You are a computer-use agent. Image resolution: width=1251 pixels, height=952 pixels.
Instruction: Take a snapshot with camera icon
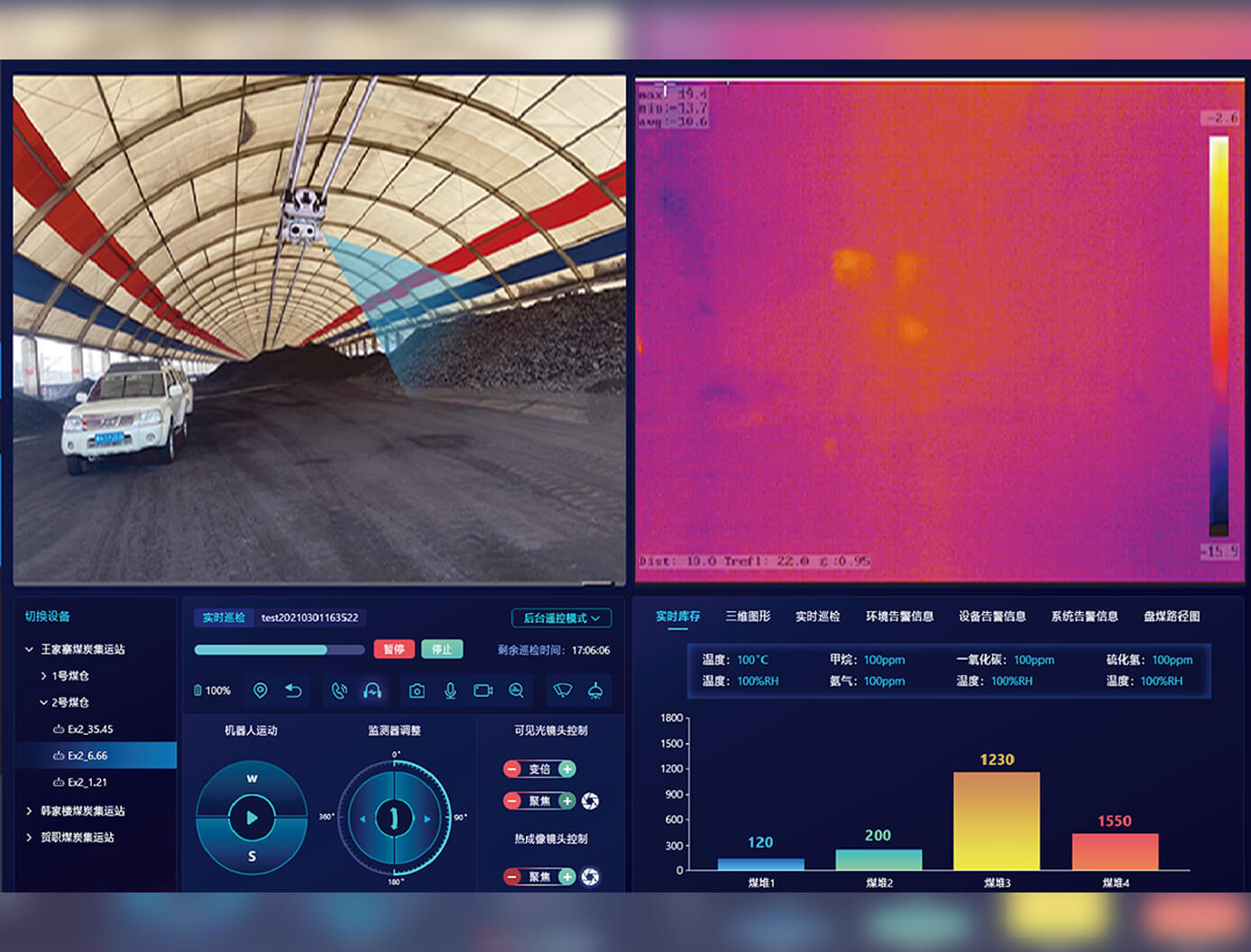point(417,691)
